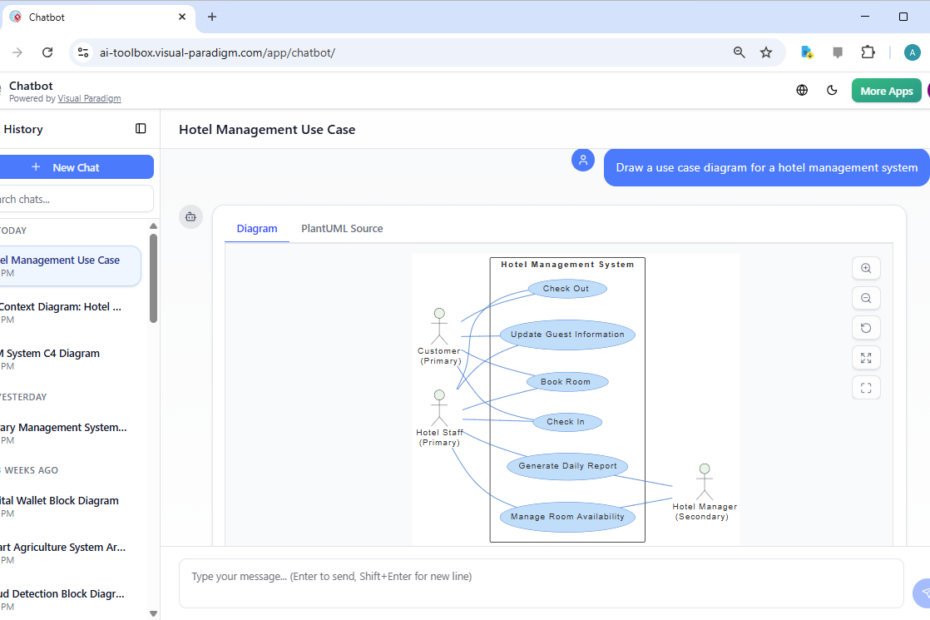This screenshot has width=930, height=620.
Task: Open the Visual Paradigm link
Action: point(89,98)
